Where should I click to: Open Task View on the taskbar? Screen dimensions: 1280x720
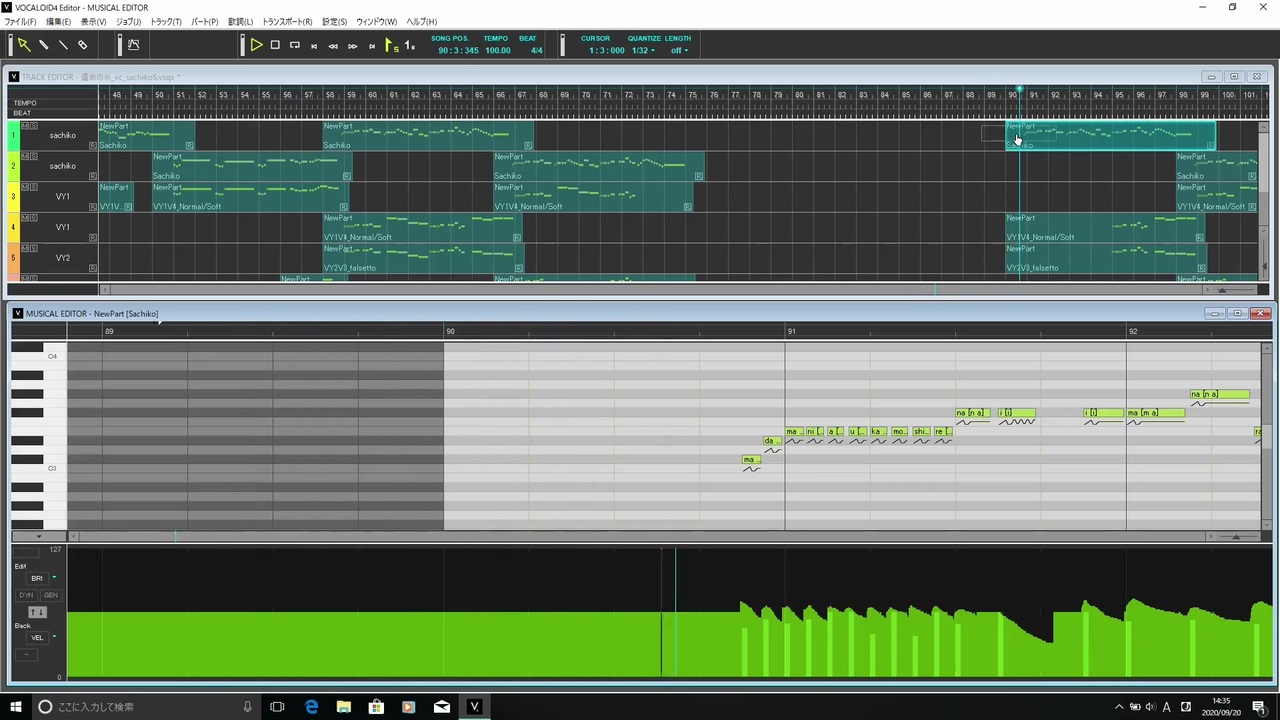click(278, 707)
